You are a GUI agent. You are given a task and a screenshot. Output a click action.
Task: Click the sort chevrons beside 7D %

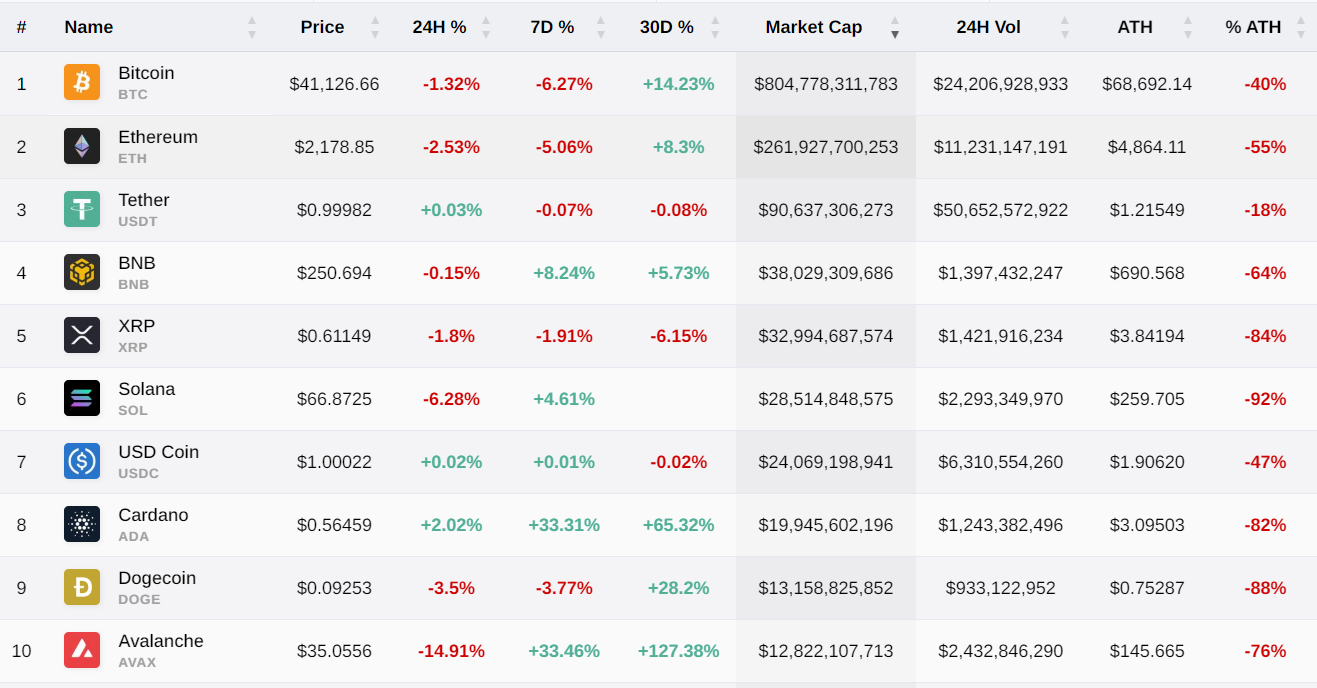pos(600,27)
